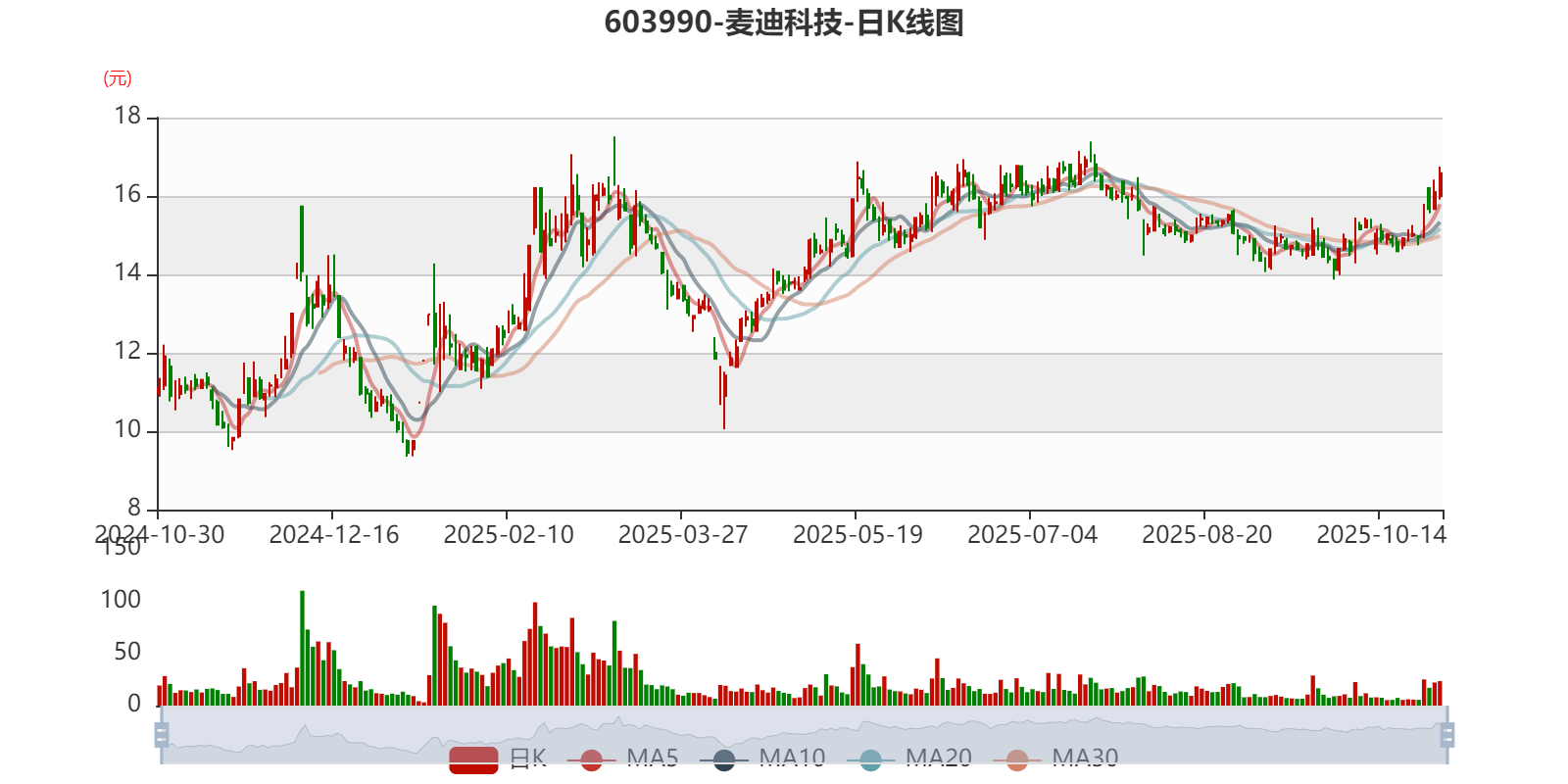The height and width of the screenshot is (784, 1568).
Task: Toggle MA10 line visibility in legend
Action: (762, 759)
